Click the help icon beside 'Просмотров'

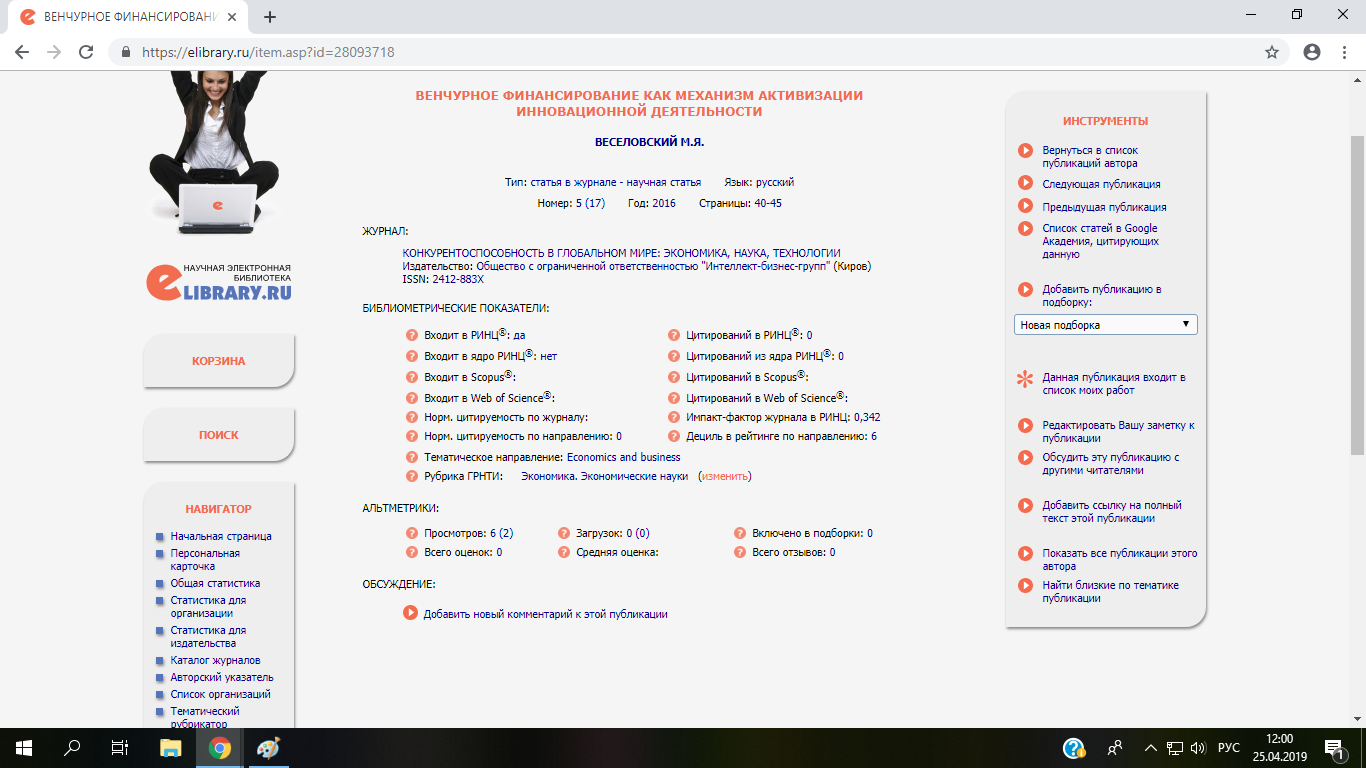click(411, 534)
